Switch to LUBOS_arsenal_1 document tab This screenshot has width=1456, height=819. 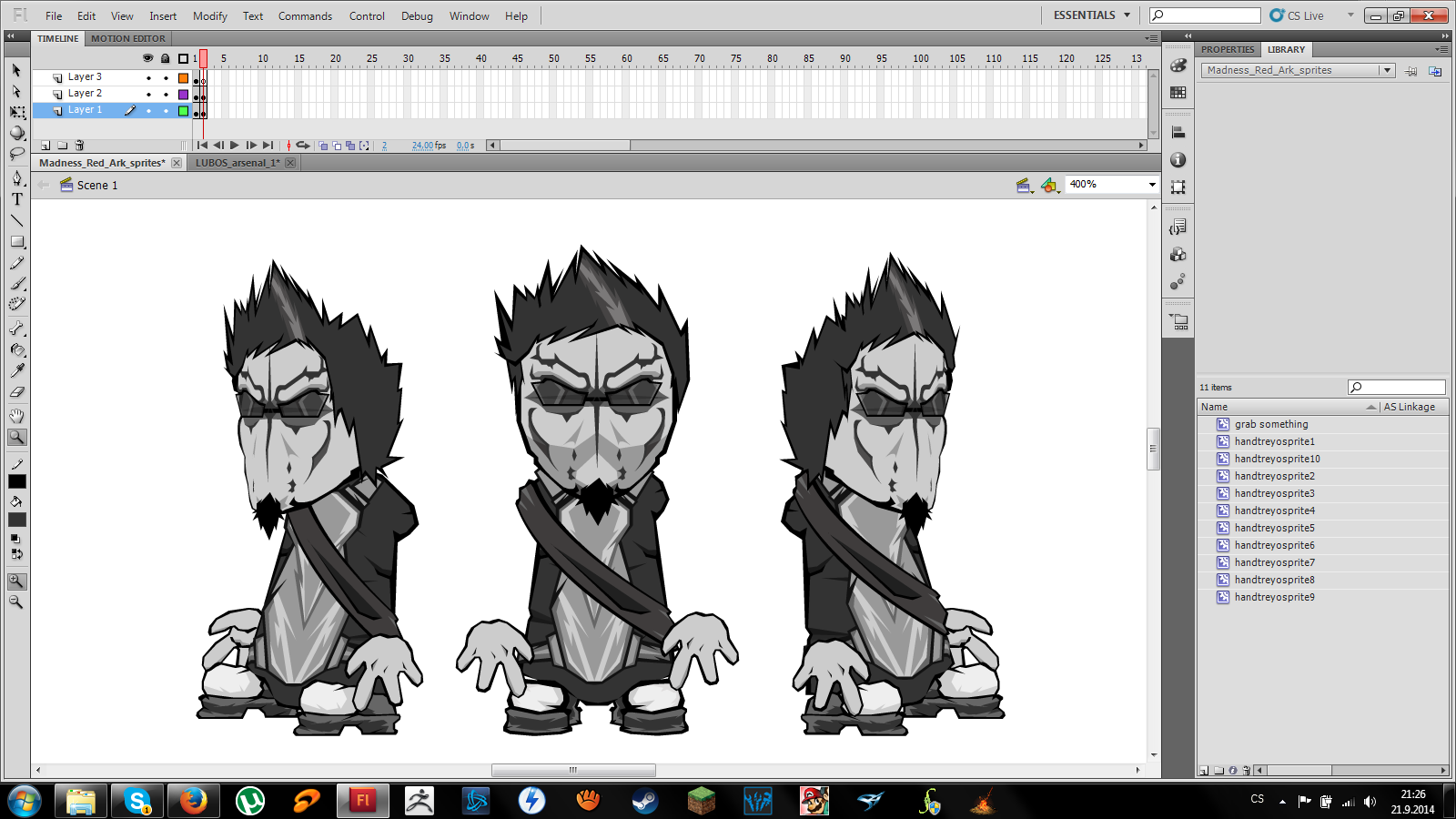tap(238, 163)
